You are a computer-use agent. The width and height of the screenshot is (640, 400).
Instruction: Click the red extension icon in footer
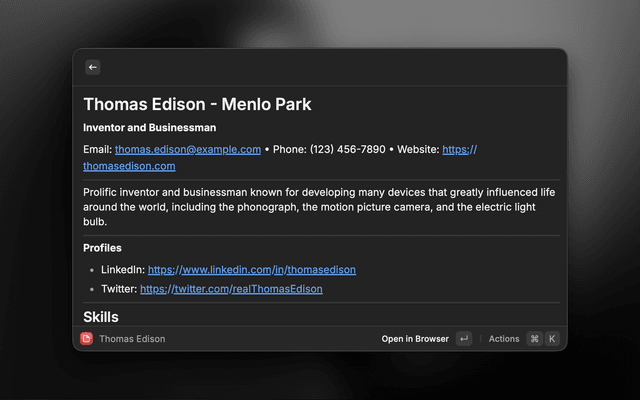click(x=87, y=339)
